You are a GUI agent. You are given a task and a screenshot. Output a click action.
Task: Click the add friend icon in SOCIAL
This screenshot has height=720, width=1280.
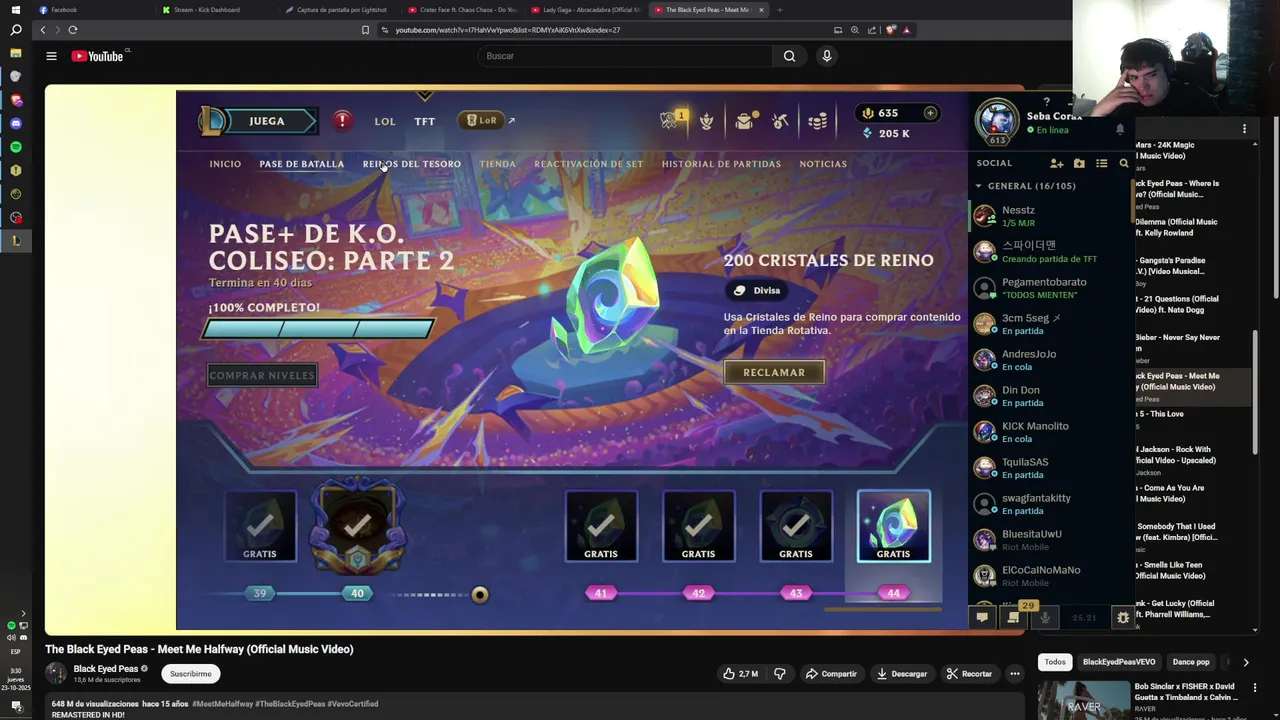tap(1056, 163)
